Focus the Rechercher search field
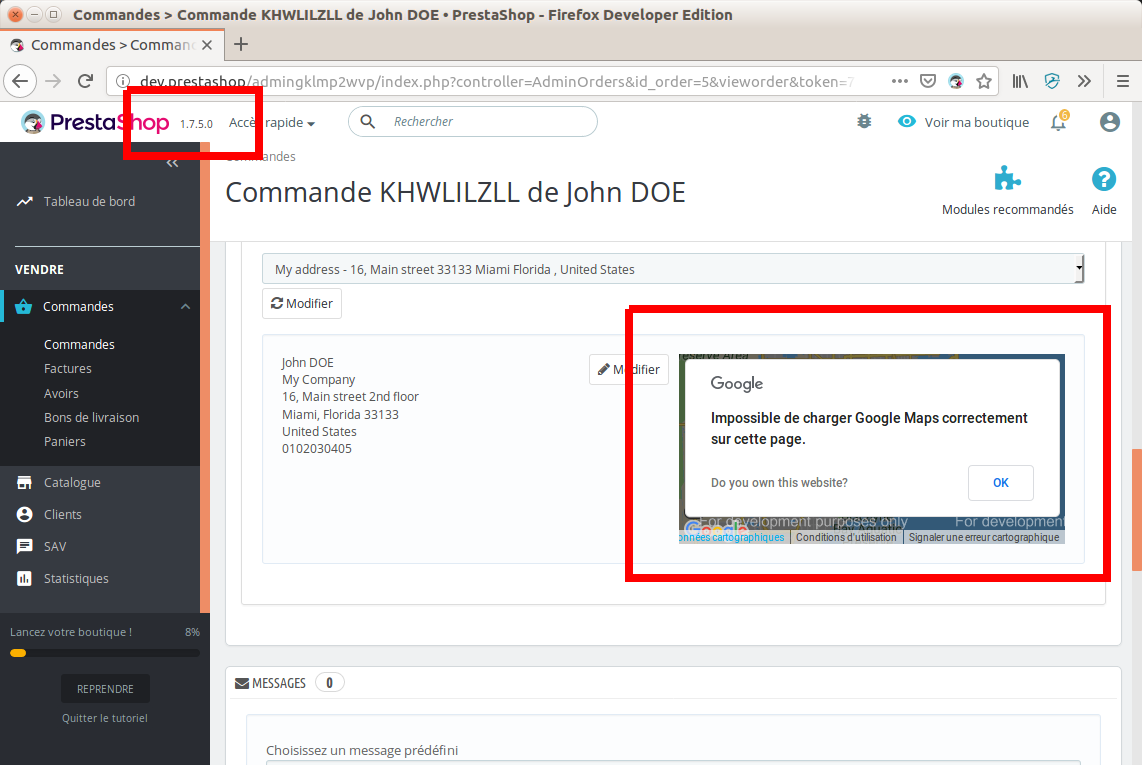 [x=473, y=122]
